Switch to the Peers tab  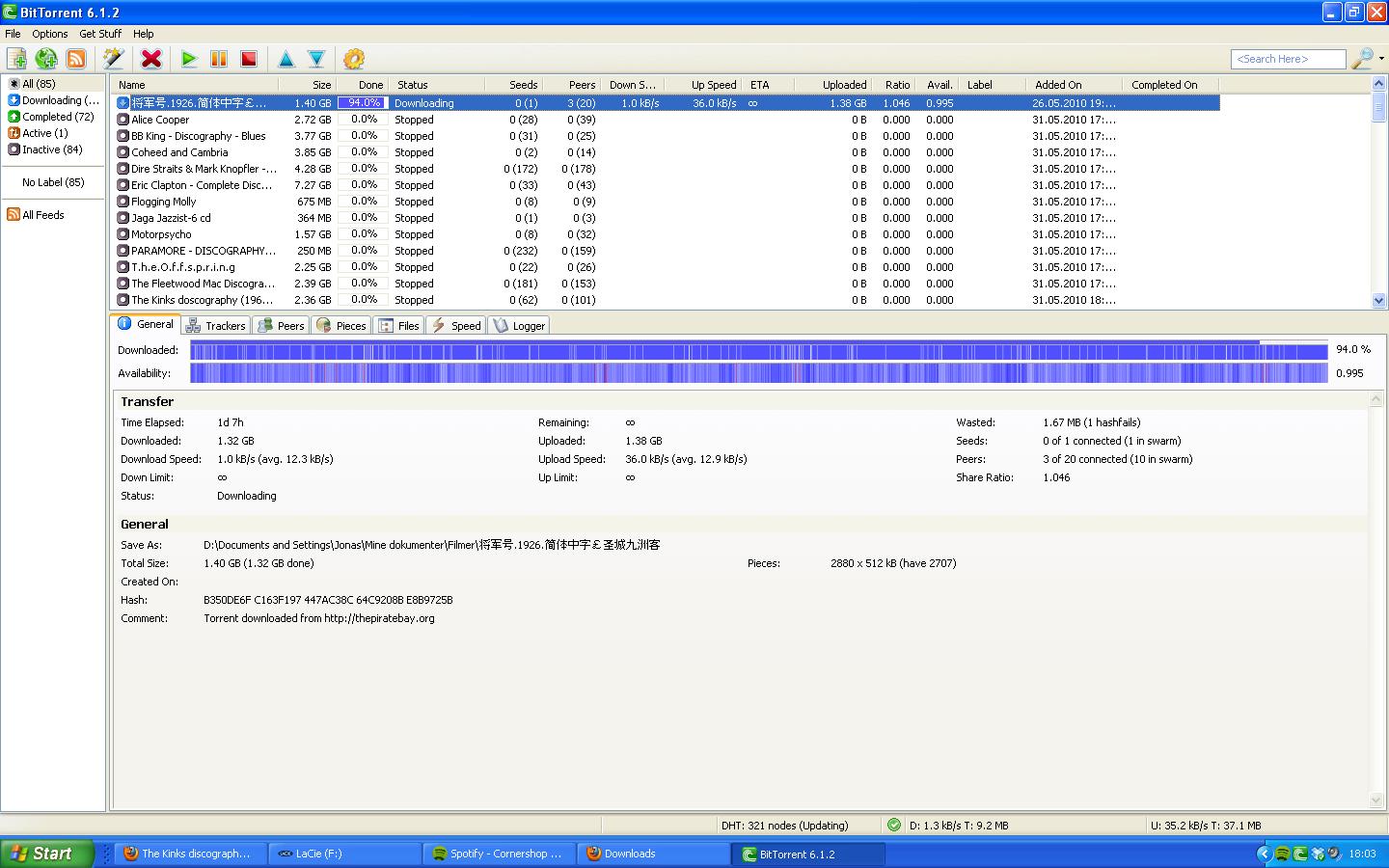pyautogui.click(x=282, y=326)
